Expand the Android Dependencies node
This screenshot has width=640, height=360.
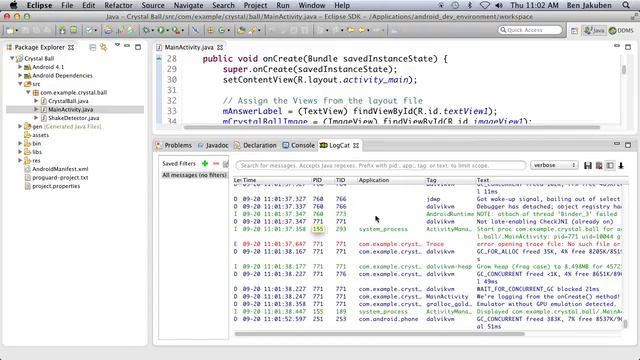coord(20,75)
